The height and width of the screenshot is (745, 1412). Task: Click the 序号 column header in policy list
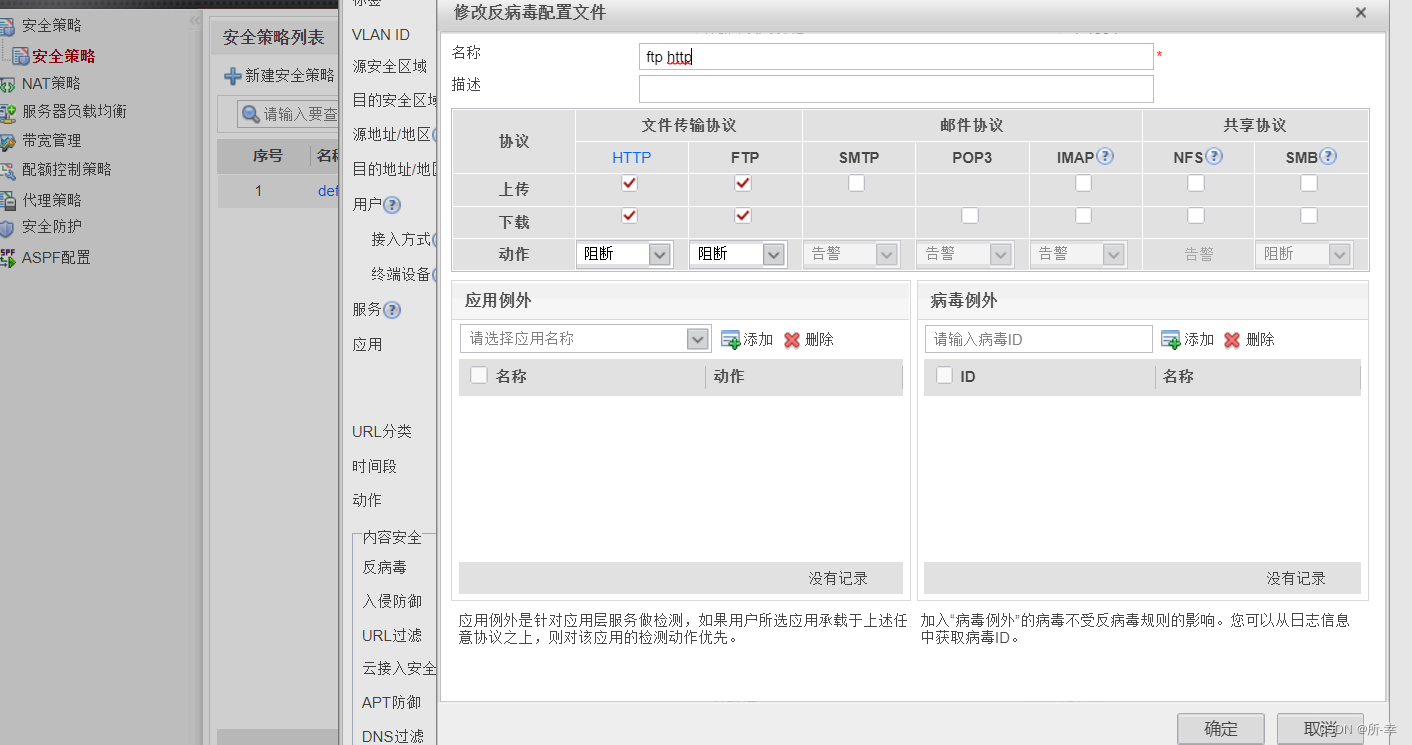tap(267, 156)
